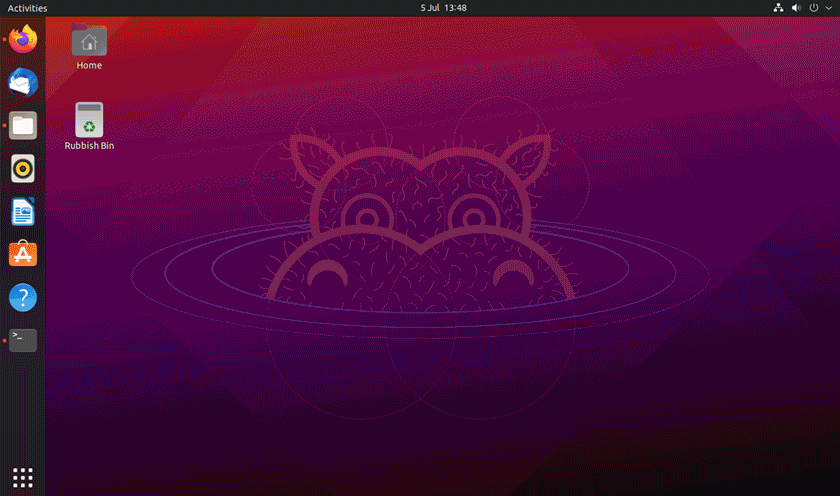Click the Home label text
The width and height of the screenshot is (840, 496).
click(89, 65)
